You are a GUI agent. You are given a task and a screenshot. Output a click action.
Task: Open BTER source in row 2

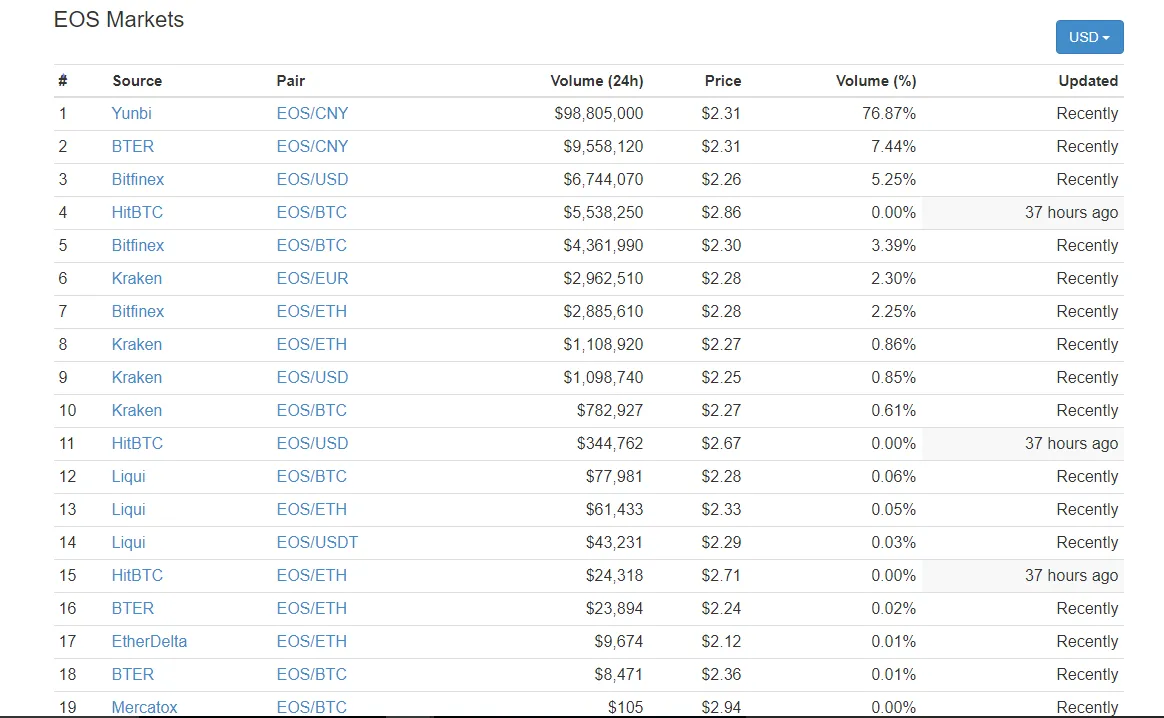tap(133, 146)
